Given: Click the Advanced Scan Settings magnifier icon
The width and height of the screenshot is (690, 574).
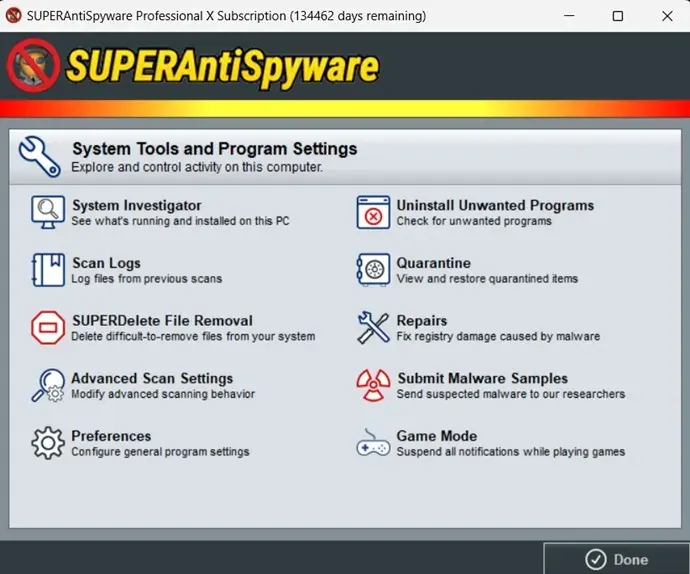Looking at the screenshot, I should click(48, 385).
